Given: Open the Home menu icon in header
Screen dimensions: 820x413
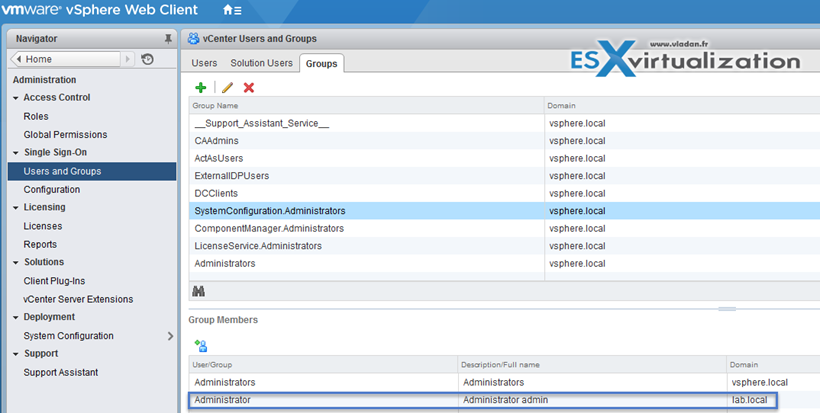Looking at the screenshot, I should [232, 10].
